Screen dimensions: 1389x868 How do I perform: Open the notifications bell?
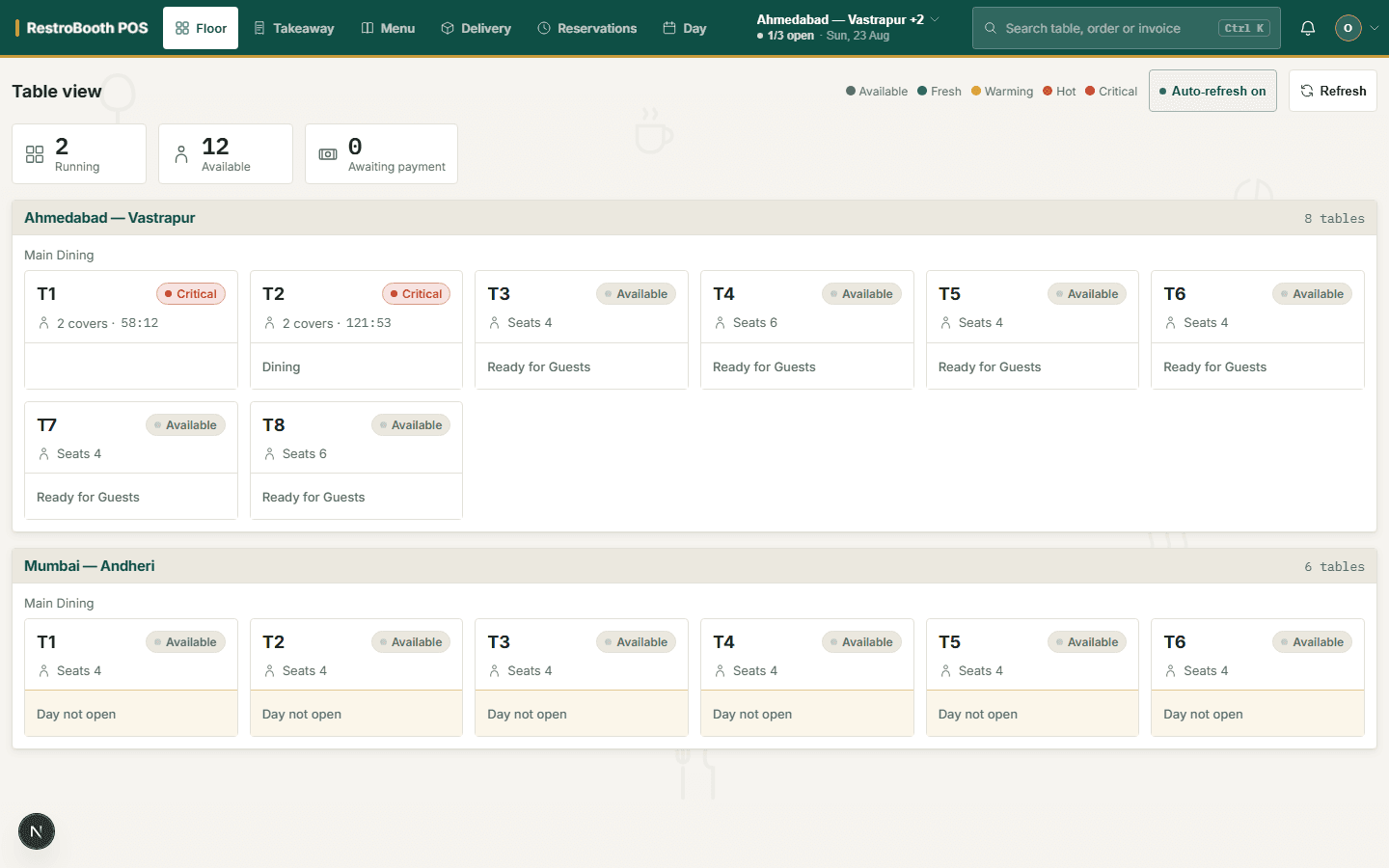click(x=1307, y=28)
